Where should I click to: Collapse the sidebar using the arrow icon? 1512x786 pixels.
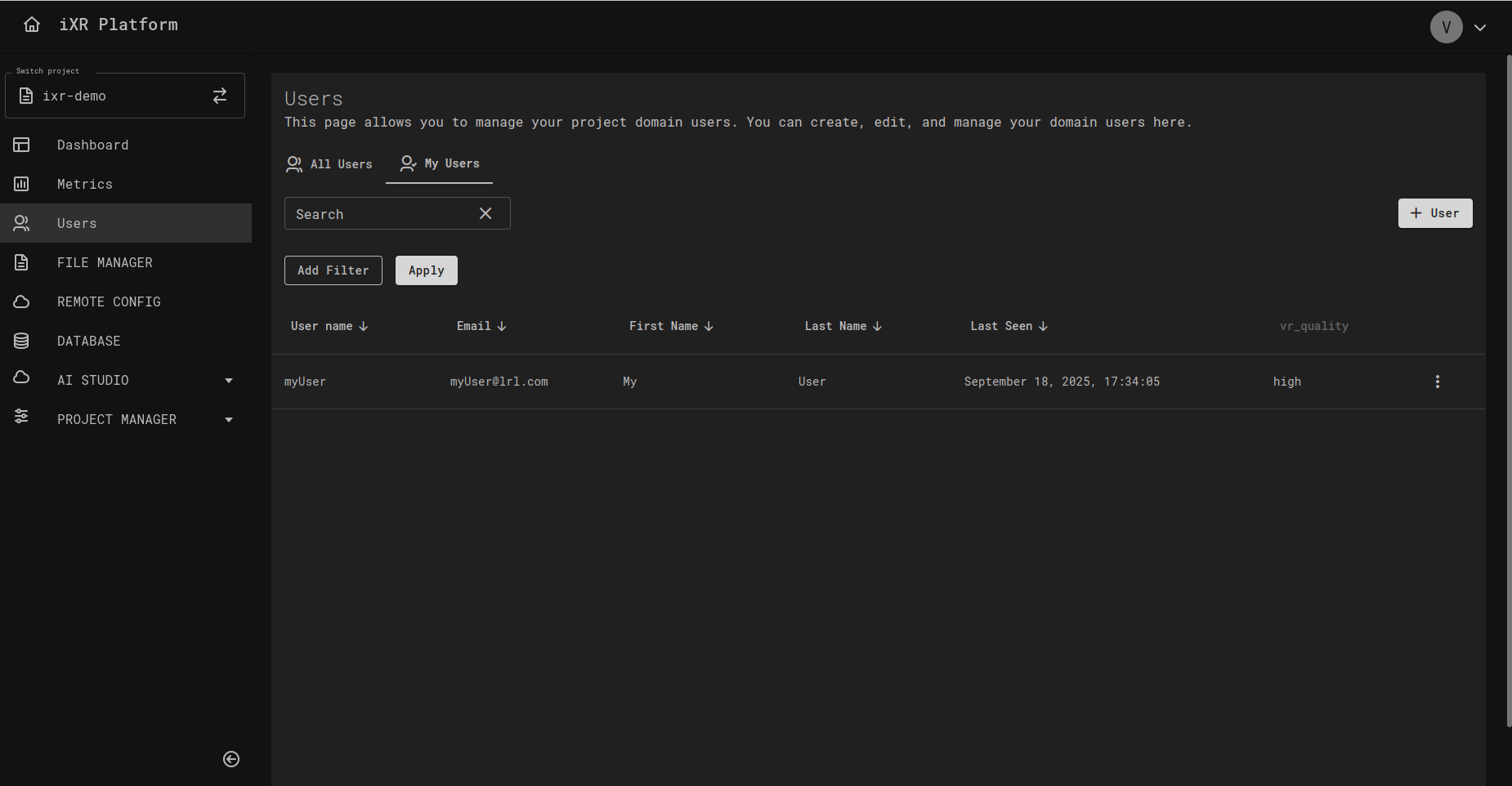[231, 759]
